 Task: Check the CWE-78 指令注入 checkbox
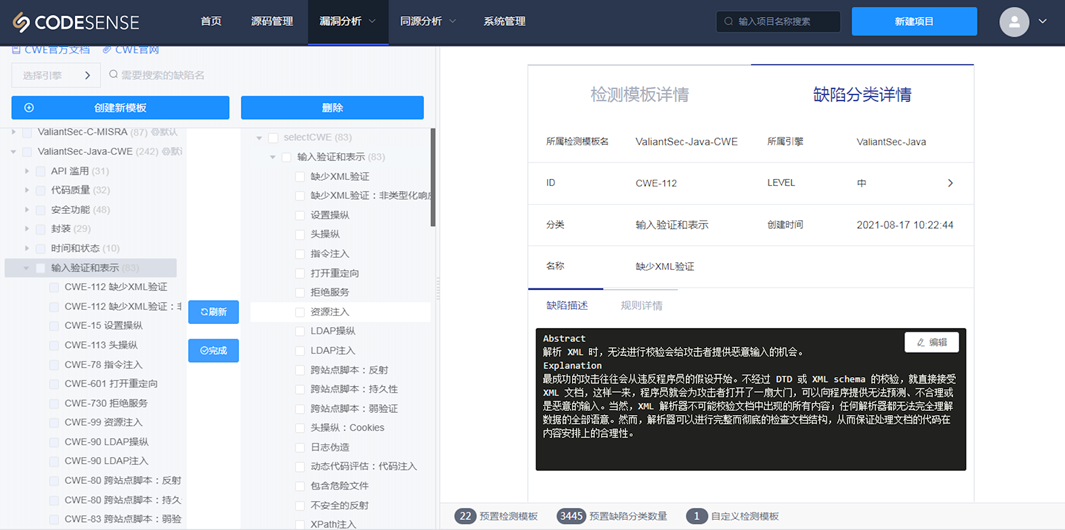(x=54, y=364)
